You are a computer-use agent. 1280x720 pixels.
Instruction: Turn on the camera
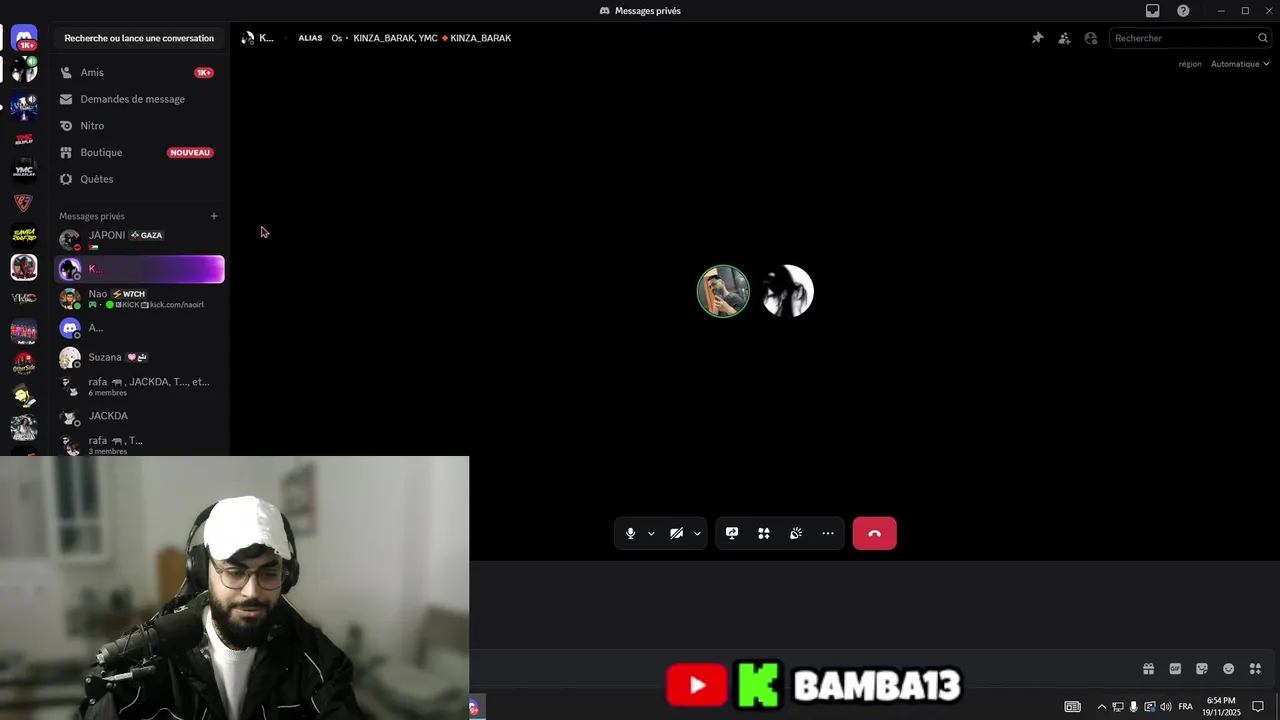[x=676, y=533]
